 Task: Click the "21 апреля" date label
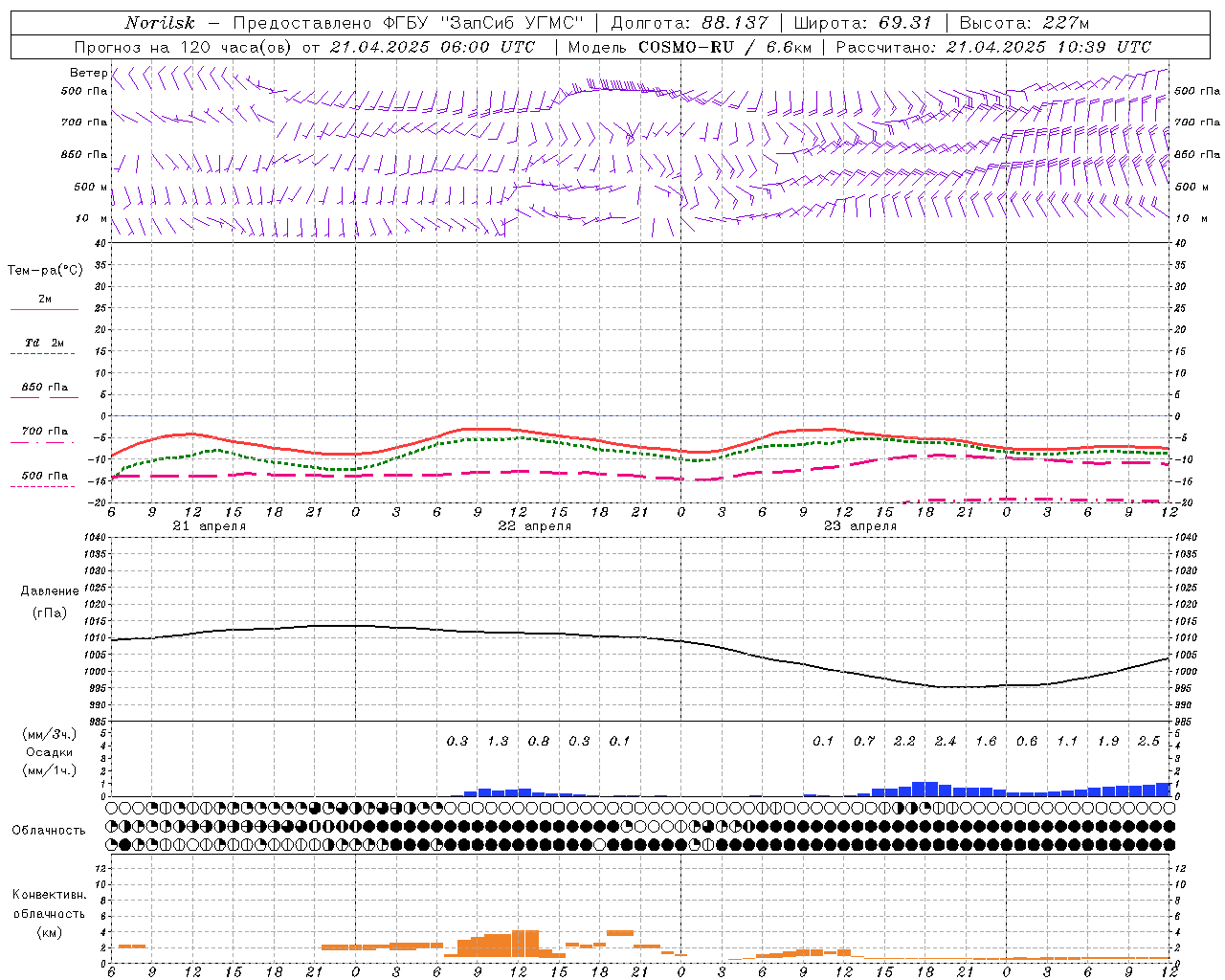pyautogui.click(x=210, y=526)
